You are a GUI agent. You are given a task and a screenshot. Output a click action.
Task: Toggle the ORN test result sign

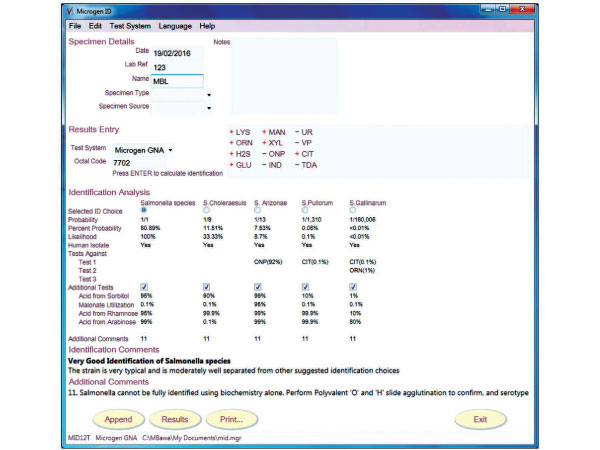pos(232,143)
